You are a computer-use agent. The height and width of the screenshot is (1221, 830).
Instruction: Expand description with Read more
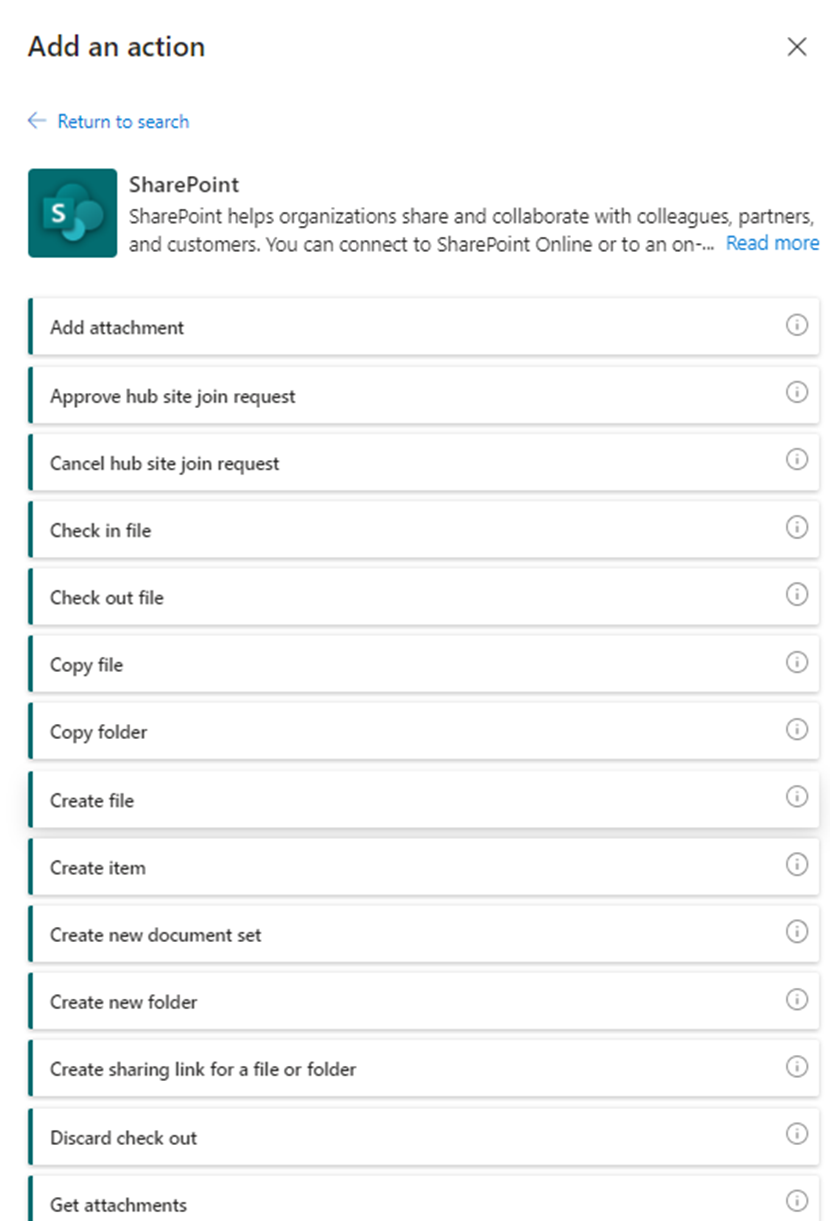pos(772,243)
